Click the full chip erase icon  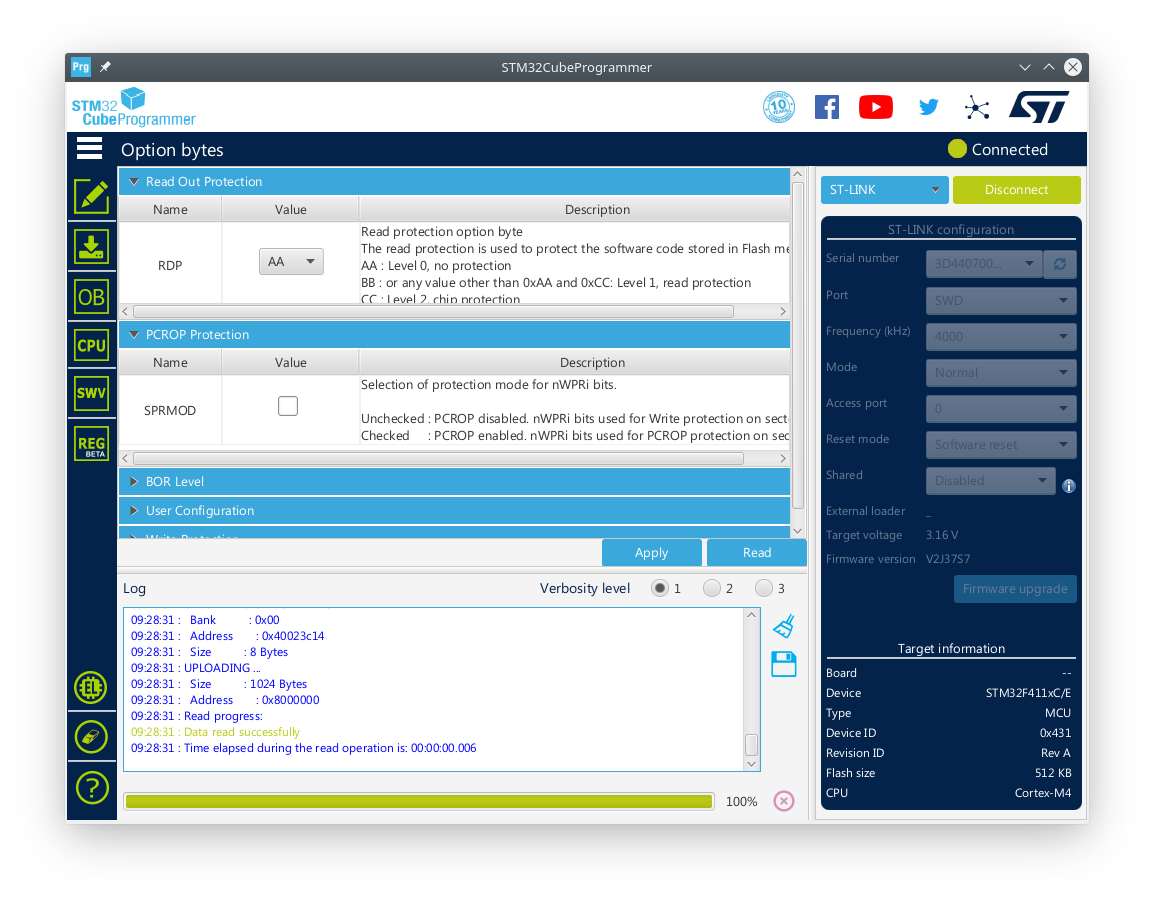(91, 737)
